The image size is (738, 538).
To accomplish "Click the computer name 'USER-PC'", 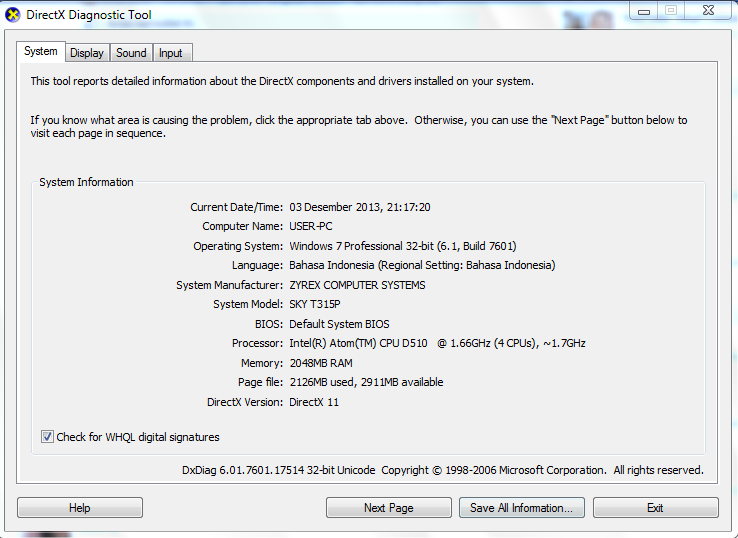I will tap(311, 226).
